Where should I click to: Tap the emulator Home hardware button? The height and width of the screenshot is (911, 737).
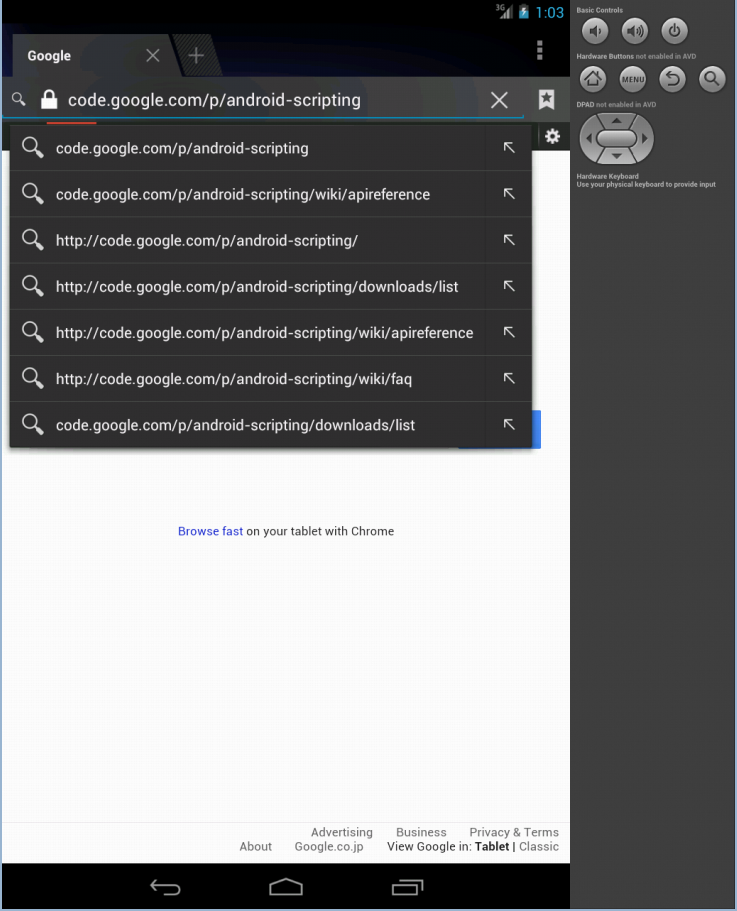tap(593, 79)
